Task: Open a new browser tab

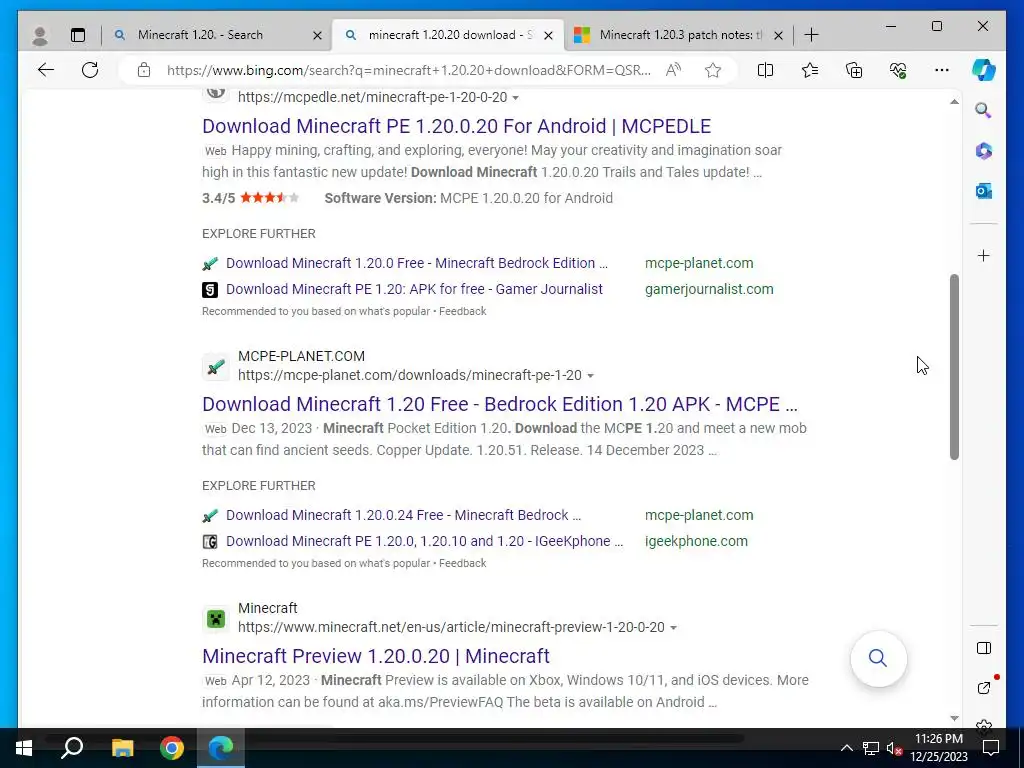Action: (x=811, y=35)
